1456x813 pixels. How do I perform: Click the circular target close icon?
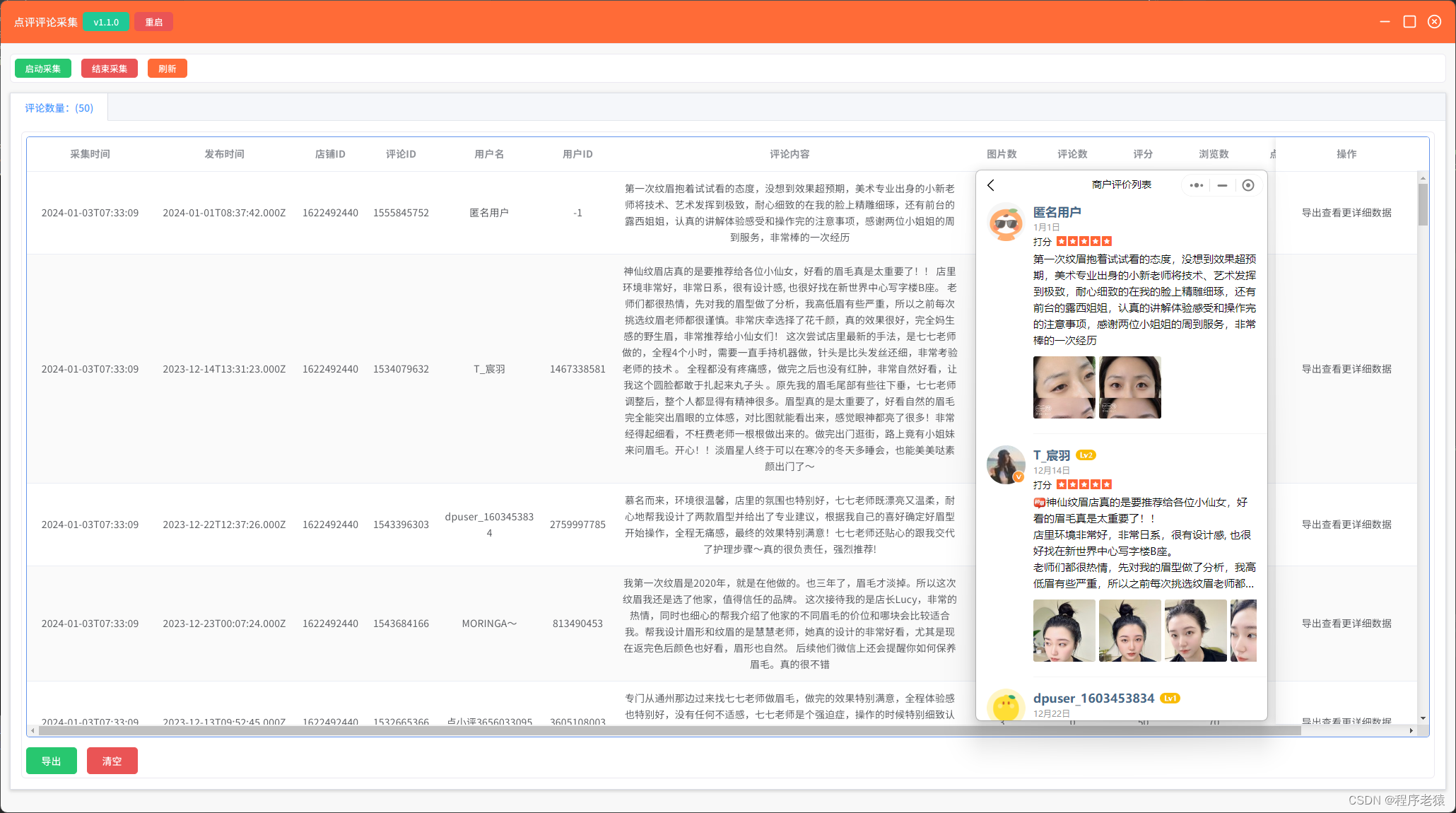[1248, 185]
